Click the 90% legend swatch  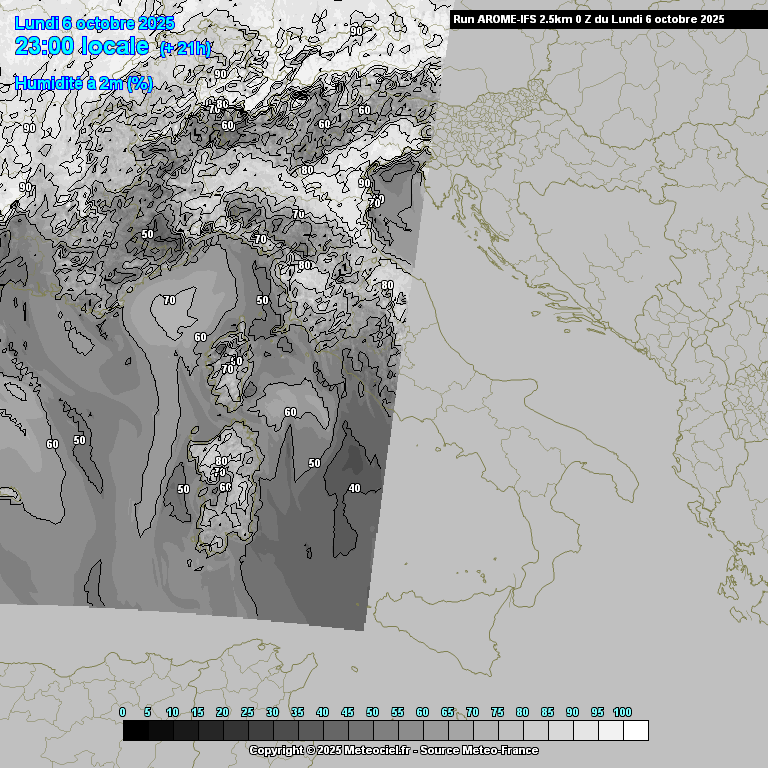pyautogui.click(x=585, y=731)
